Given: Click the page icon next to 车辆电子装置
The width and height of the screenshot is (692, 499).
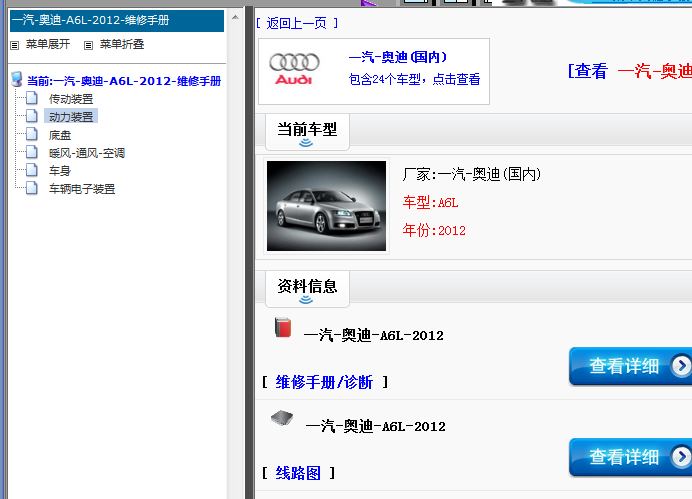Looking at the screenshot, I should 32,188.
